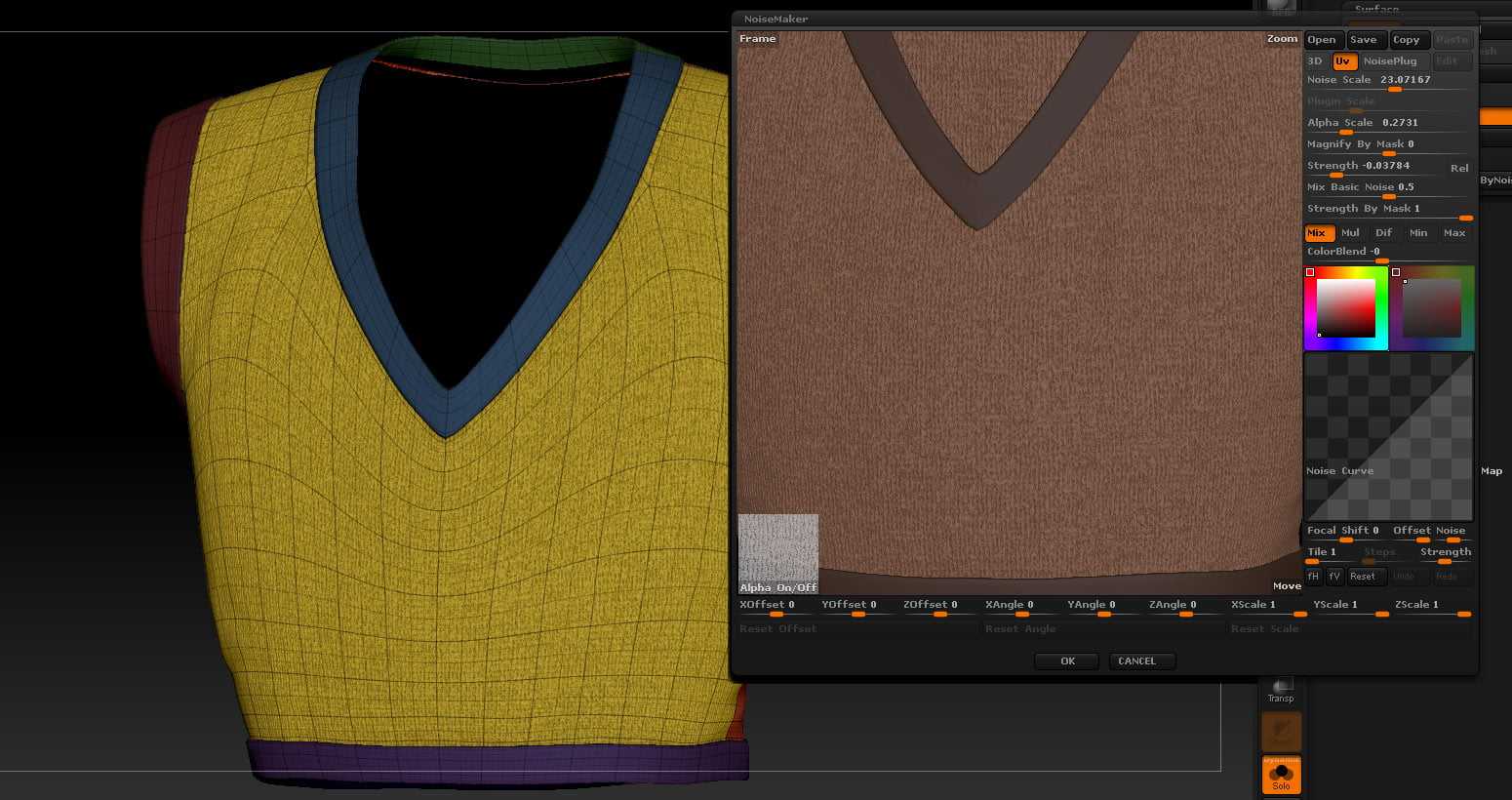Click Frame in the noise preview

tap(757, 39)
